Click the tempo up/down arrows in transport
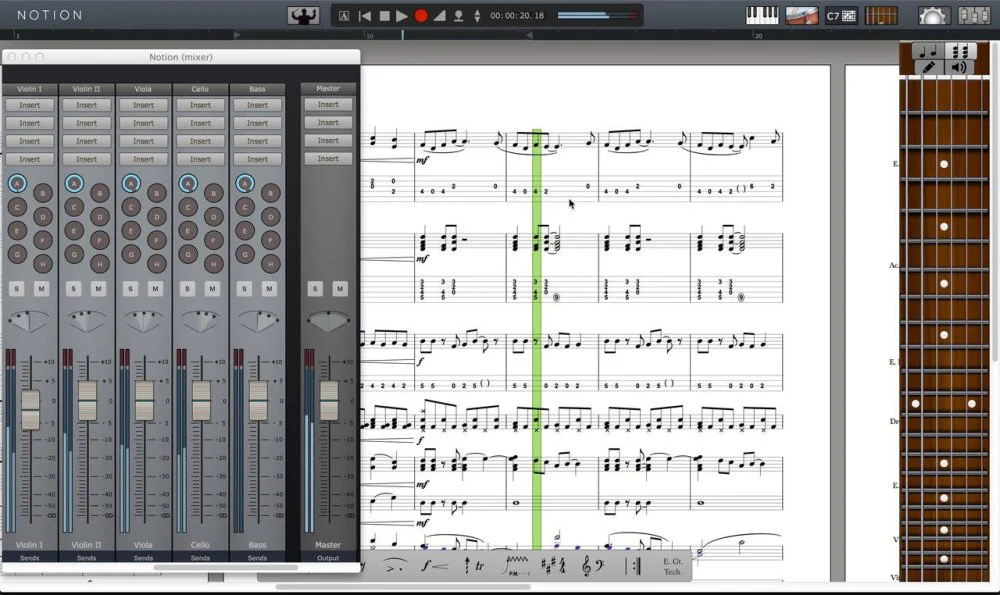The width and height of the screenshot is (1000, 595). tap(477, 16)
